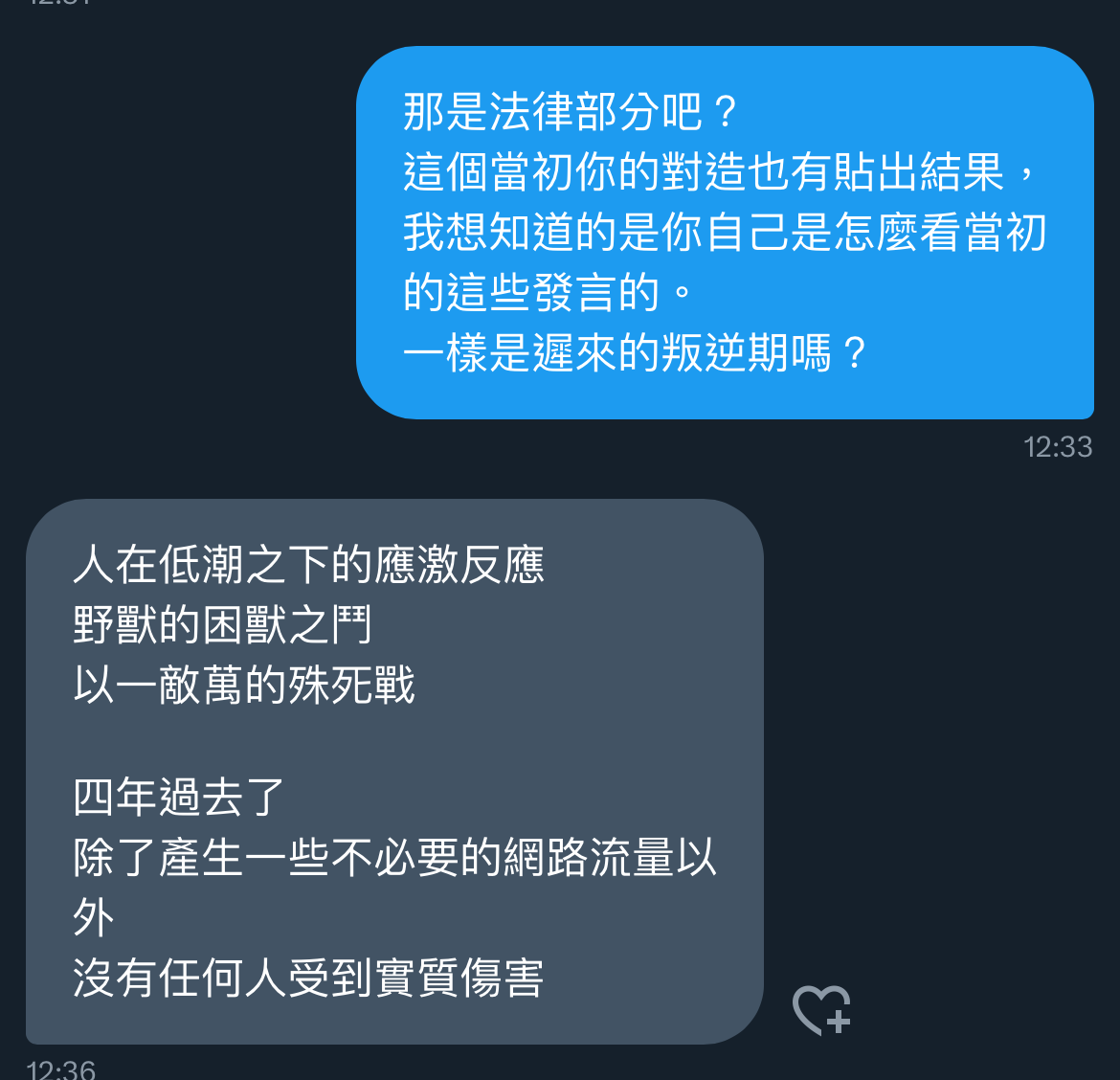This screenshot has height=1080, width=1120.
Task: Click the text '野獸的困獸之鬥'
Action: 223,624
